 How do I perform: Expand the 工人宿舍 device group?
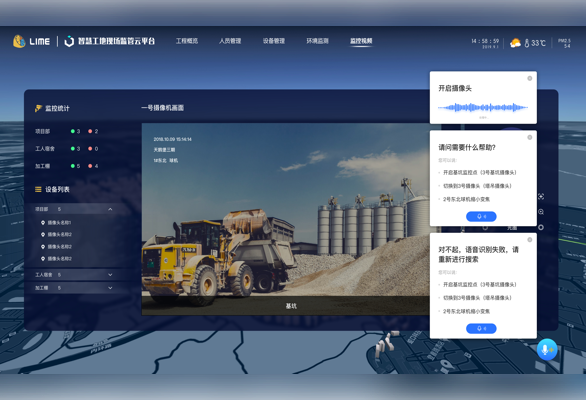point(110,275)
